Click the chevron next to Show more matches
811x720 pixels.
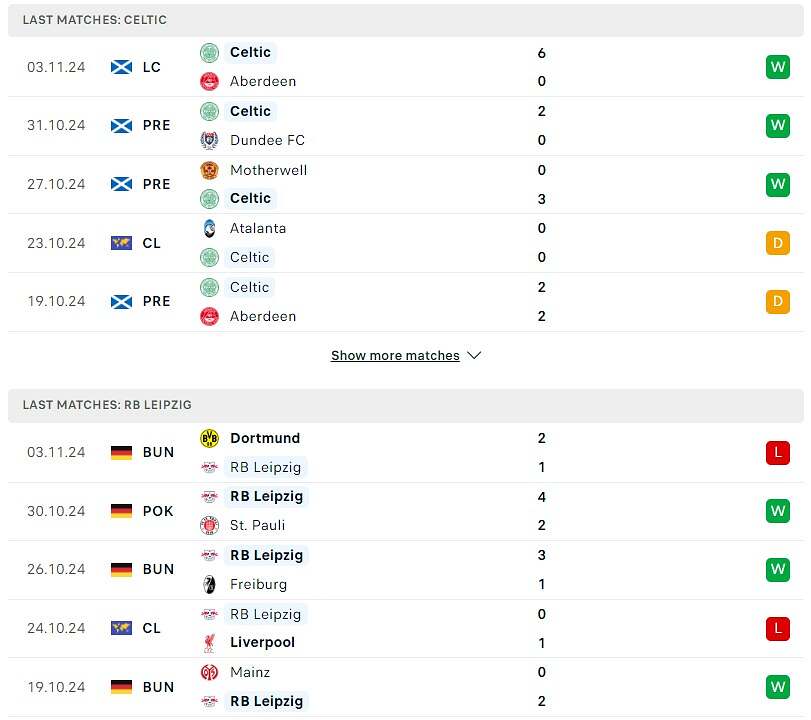point(474,356)
